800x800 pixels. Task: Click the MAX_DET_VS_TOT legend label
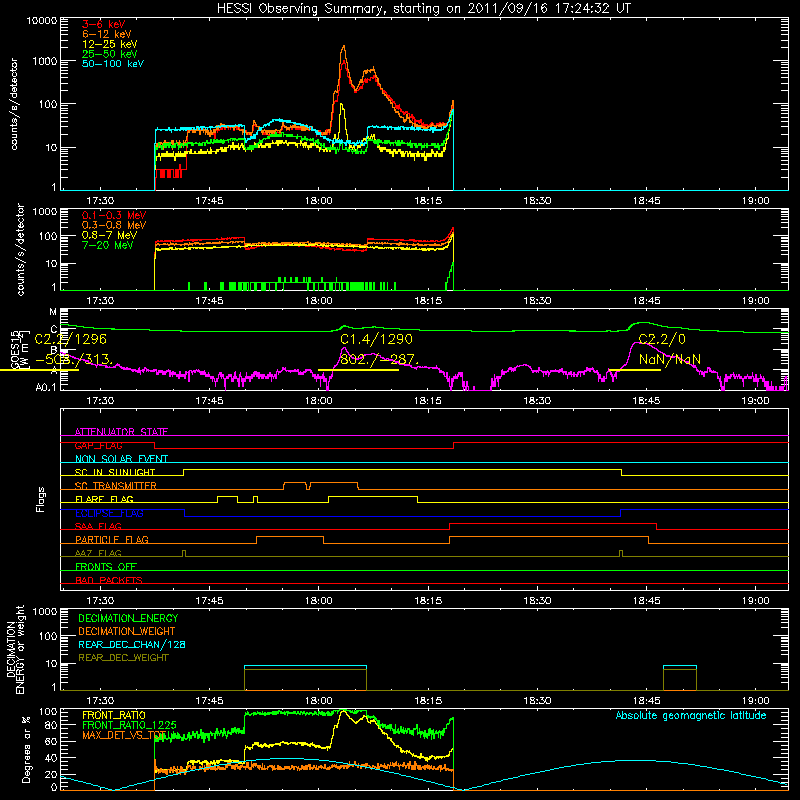(x=126, y=735)
